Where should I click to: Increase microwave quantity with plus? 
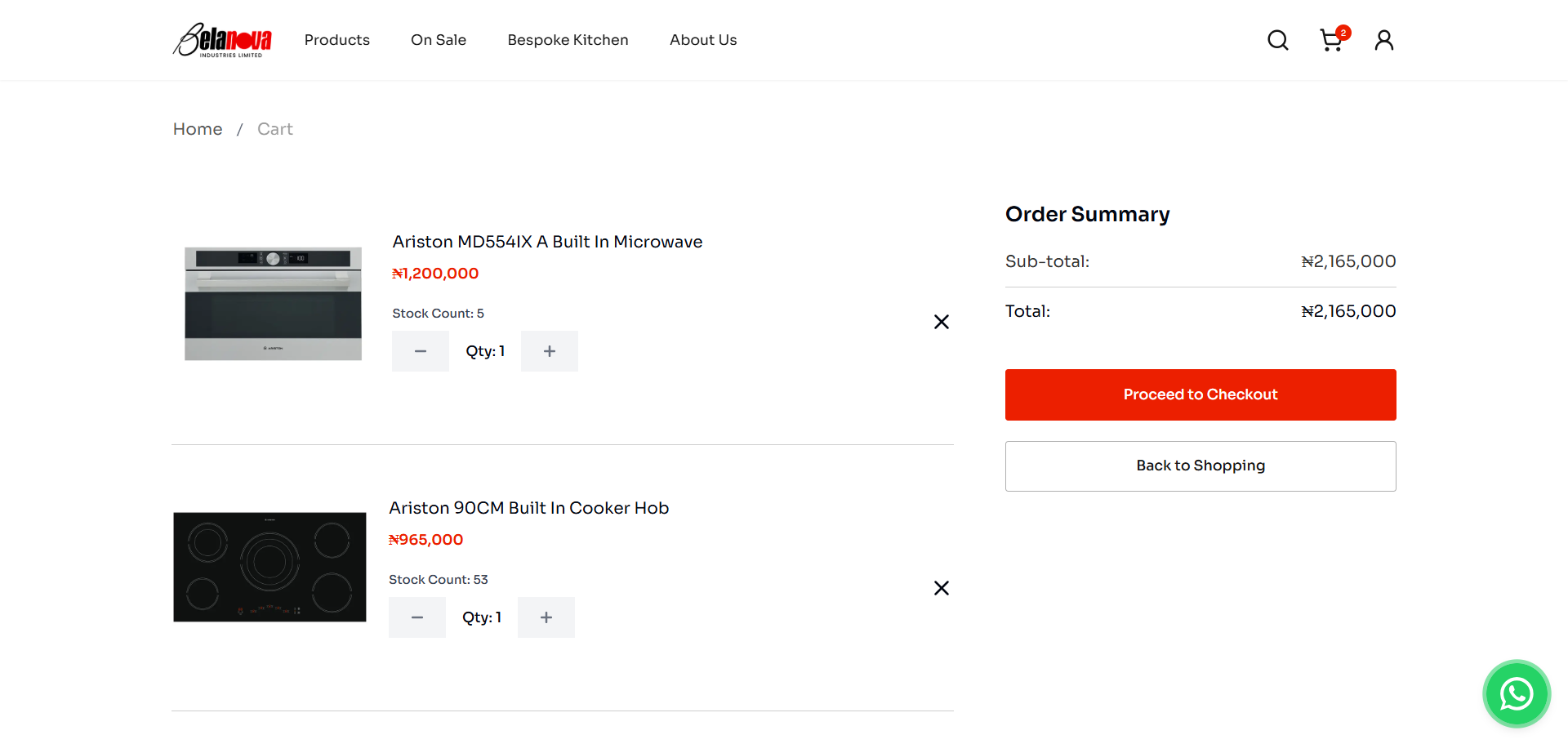point(550,351)
